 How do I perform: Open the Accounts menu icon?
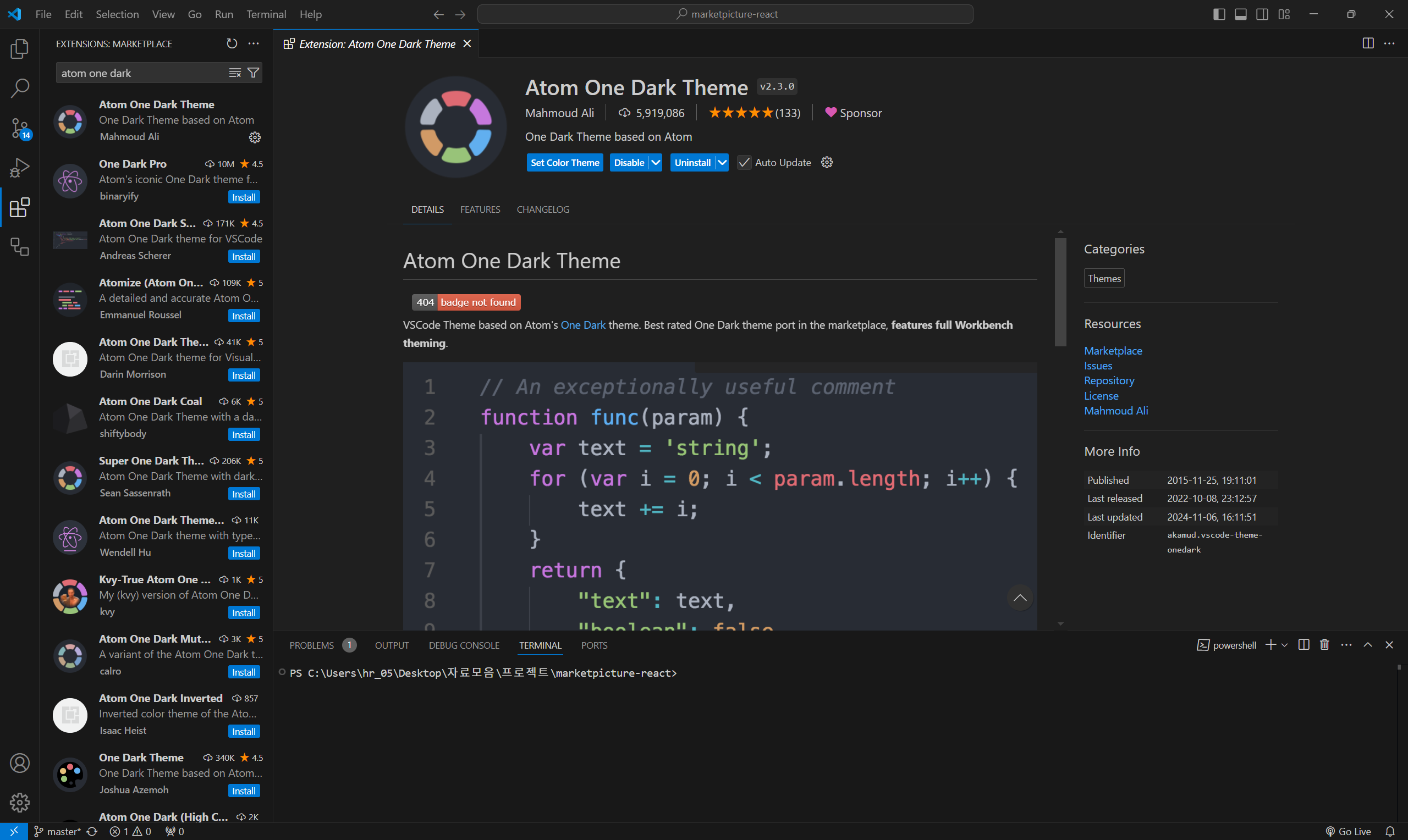click(20, 763)
